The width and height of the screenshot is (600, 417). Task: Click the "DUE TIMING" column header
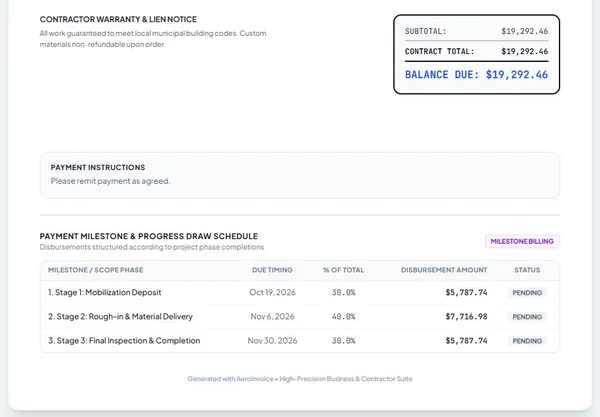click(x=272, y=270)
